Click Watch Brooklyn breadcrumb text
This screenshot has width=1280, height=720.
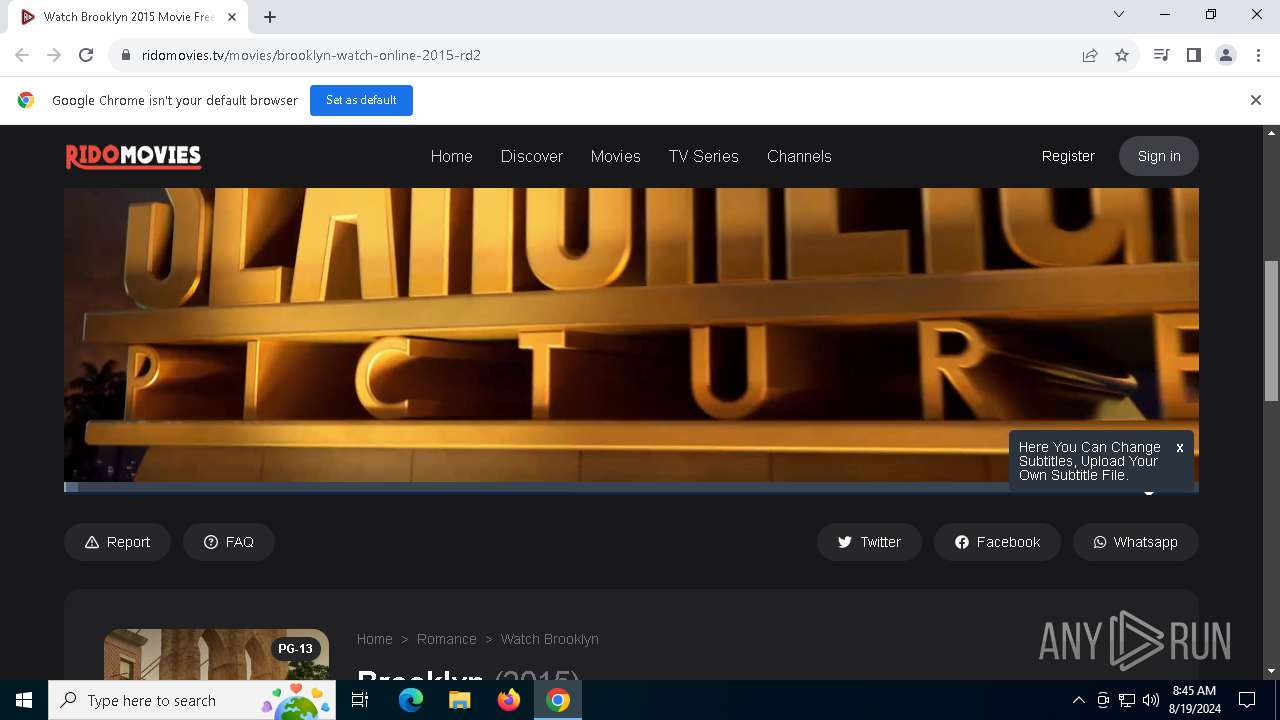tap(550, 639)
